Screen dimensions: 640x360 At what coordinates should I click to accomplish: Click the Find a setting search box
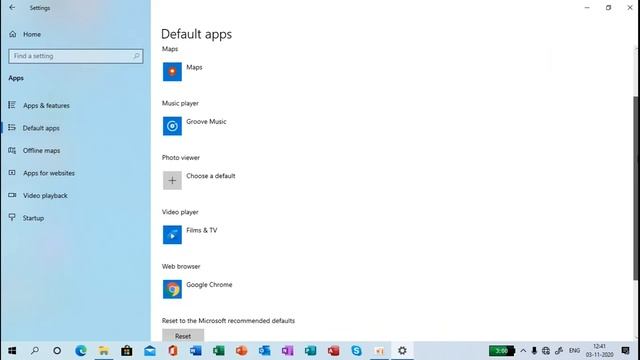pyautogui.click(x=76, y=56)
